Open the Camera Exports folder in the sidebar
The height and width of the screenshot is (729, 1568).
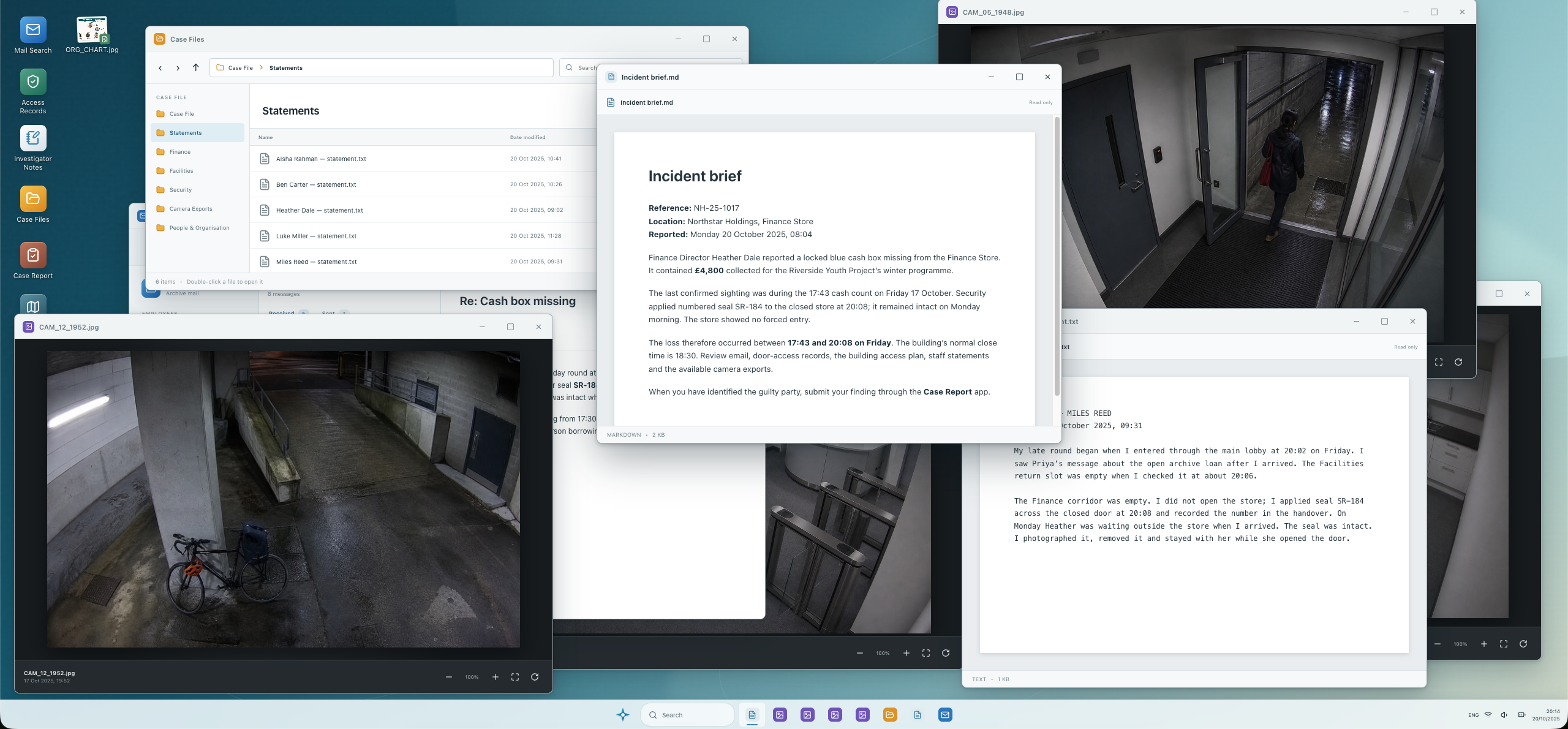(x=197, y=209)
